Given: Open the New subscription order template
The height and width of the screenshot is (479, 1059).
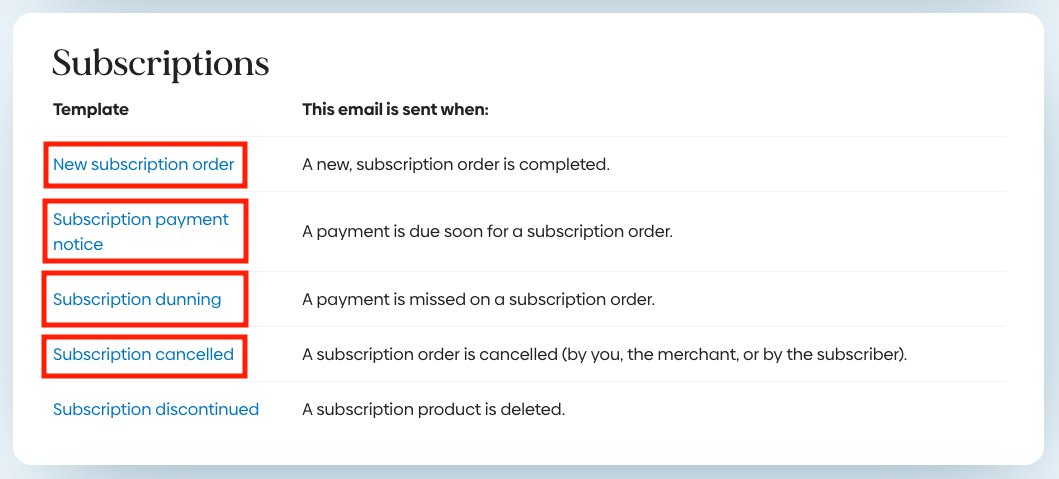Looking at the screenshot, I should (143, 164).
